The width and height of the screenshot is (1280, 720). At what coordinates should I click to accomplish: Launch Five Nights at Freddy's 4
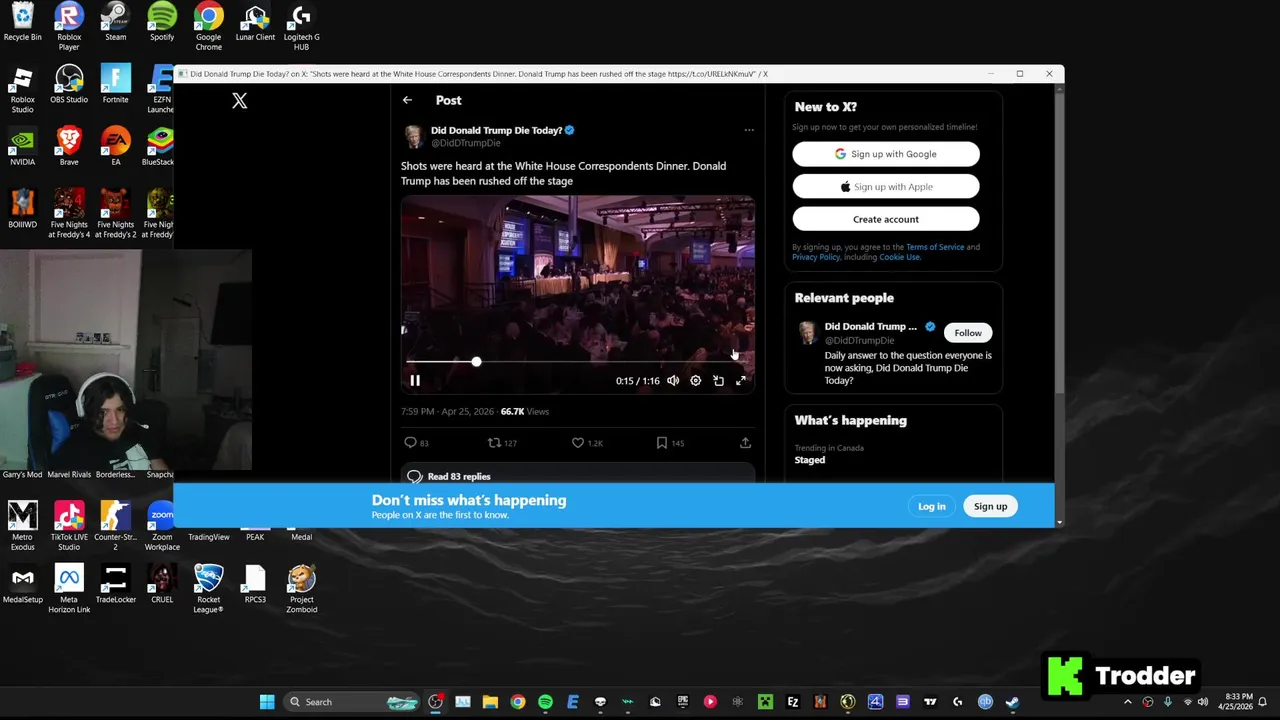pos(69,213)
